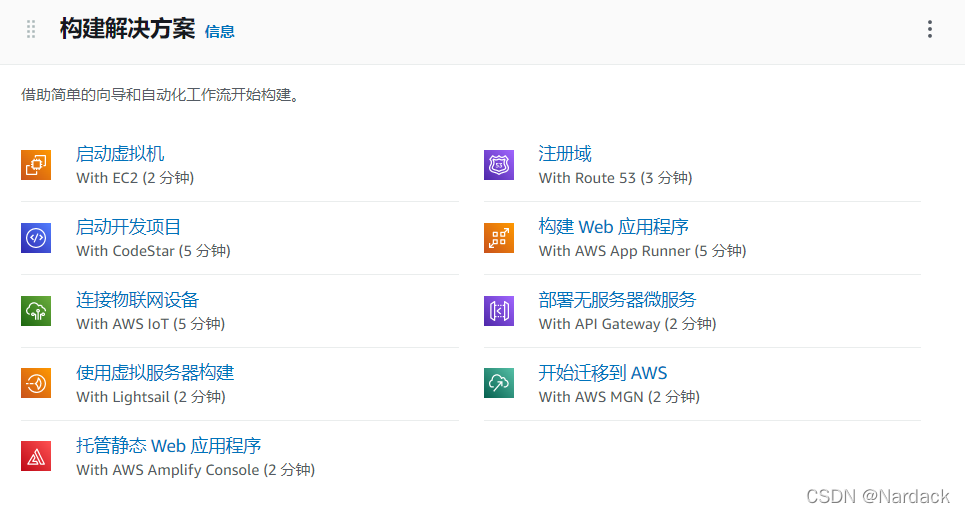The image size is (965, 513).
Task: Click the text 'With AWS App Runner (5 分钟)'
Action: click(x=643, y=251)
